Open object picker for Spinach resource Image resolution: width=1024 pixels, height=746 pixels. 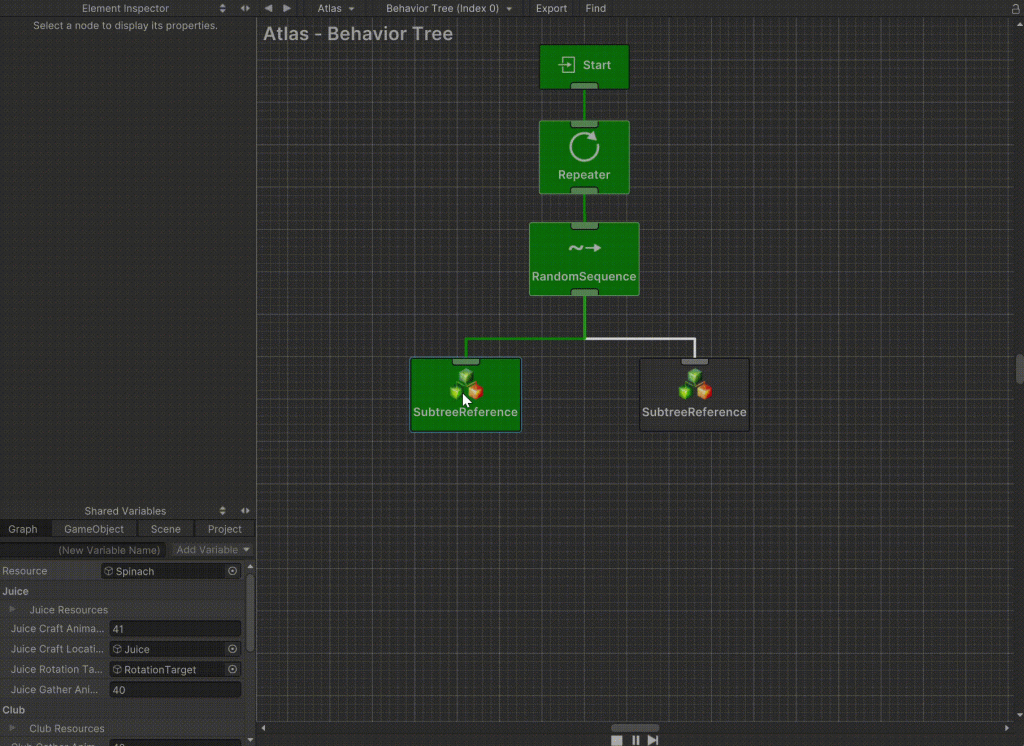(233, 571)
